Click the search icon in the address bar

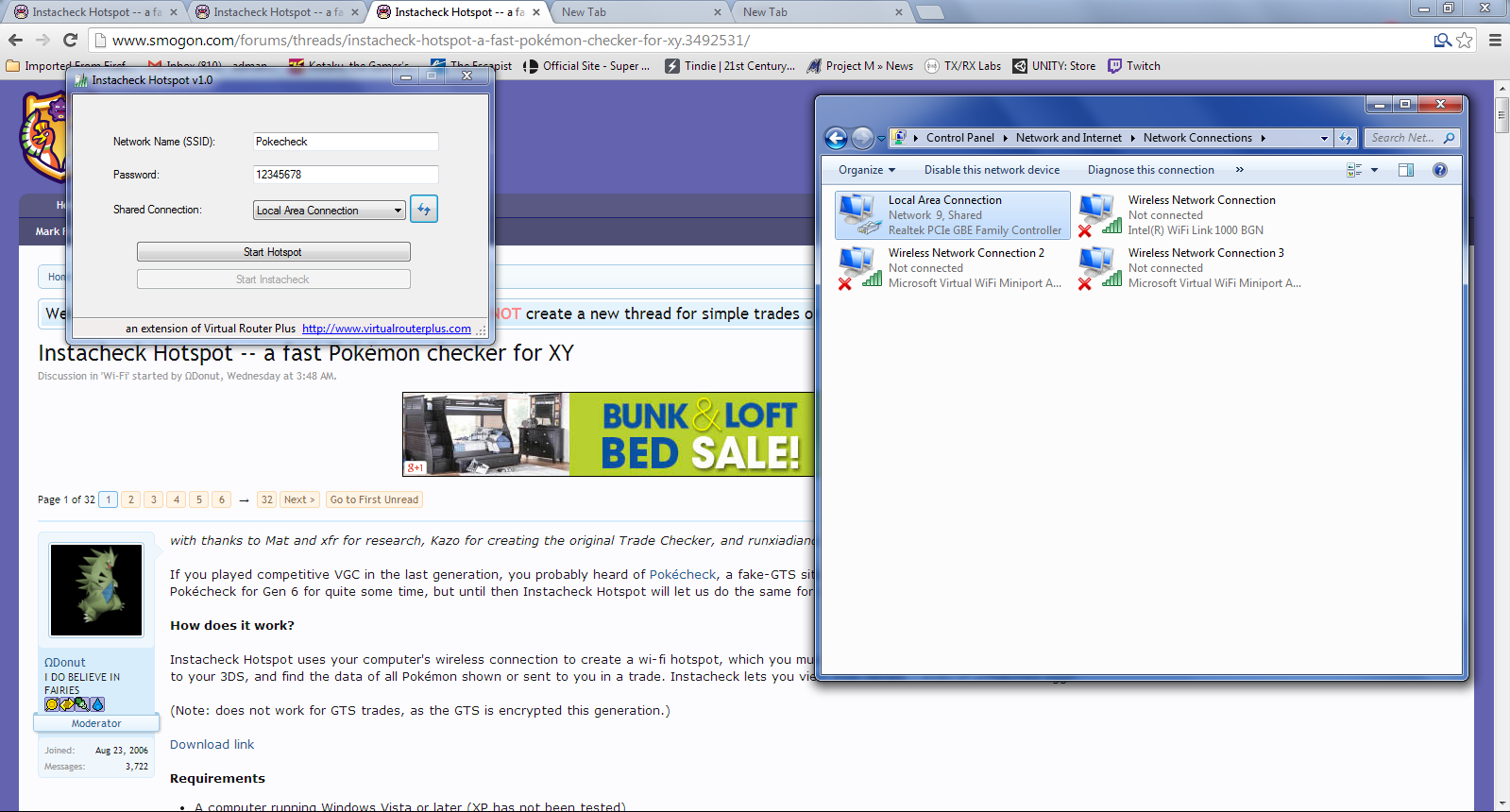(x=1442, y=40)
